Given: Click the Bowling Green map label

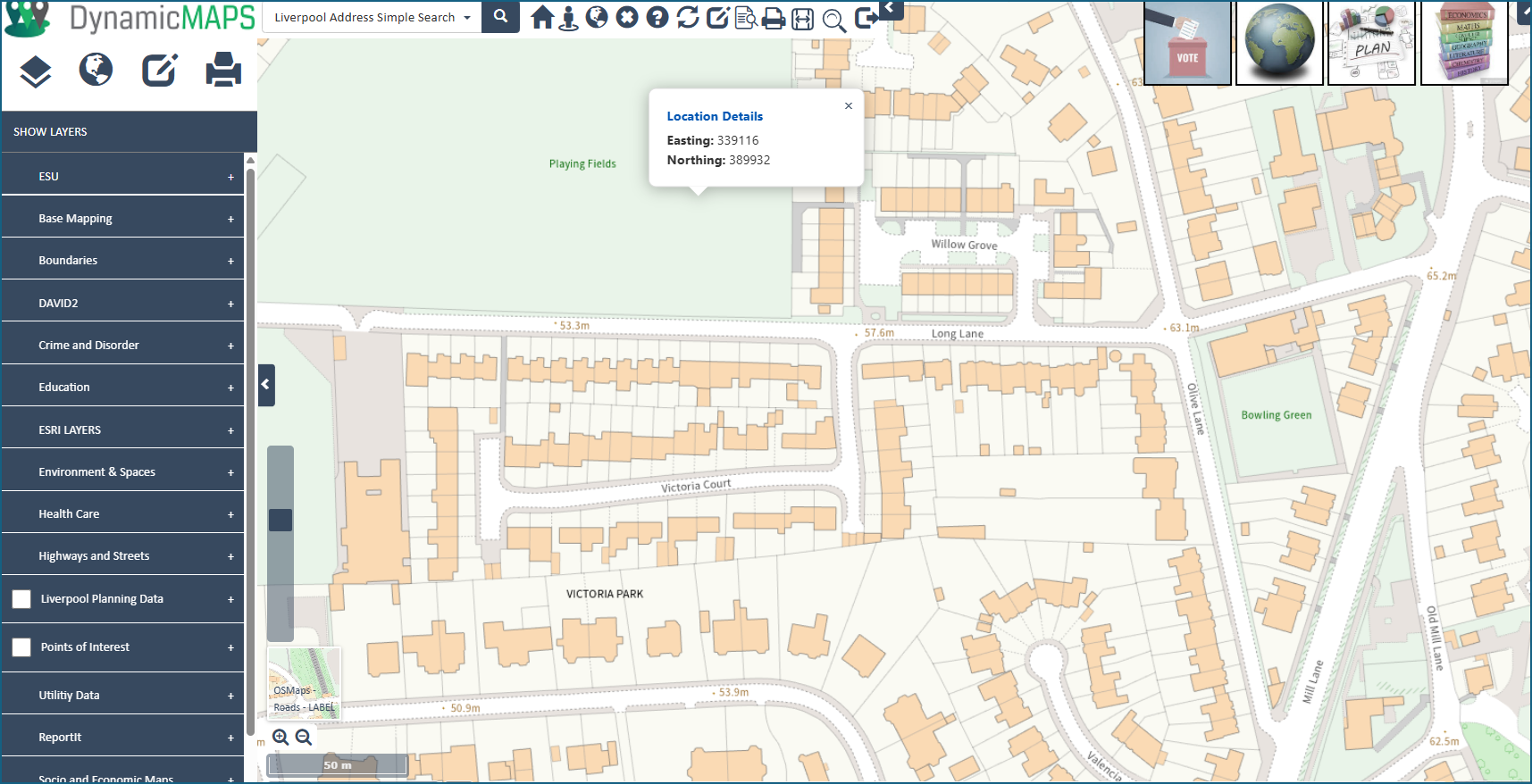Looking at the screenshot, I should coord(1277,415).
